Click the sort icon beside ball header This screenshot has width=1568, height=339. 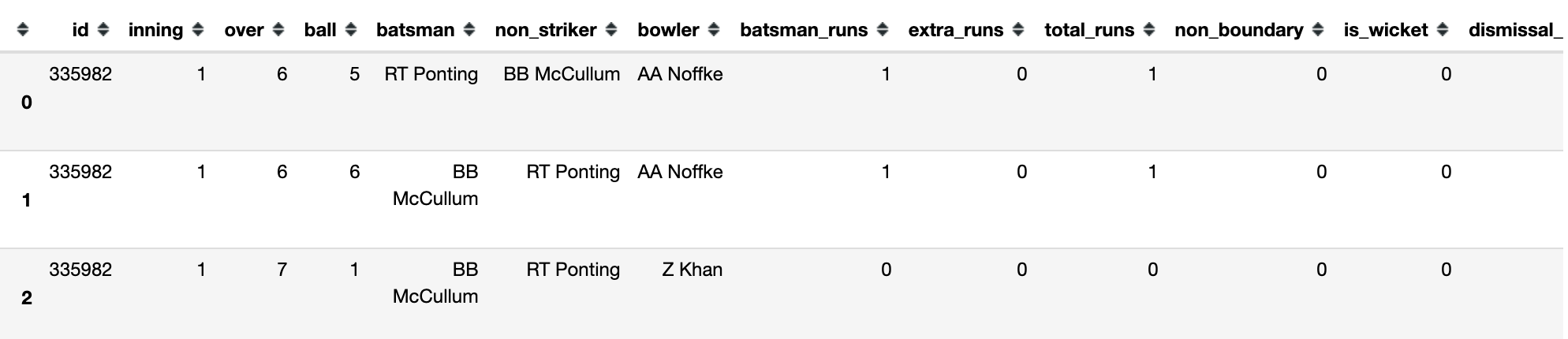[351, 30]
